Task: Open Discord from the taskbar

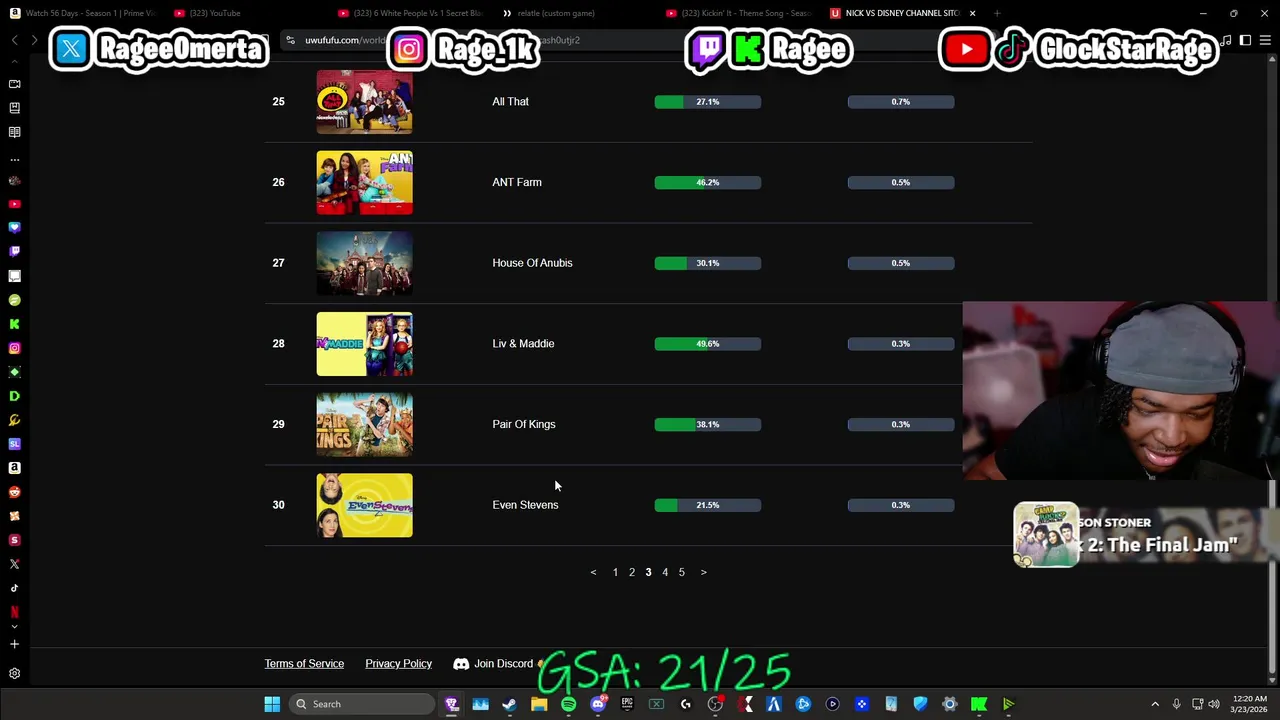Action: (598, 704)
